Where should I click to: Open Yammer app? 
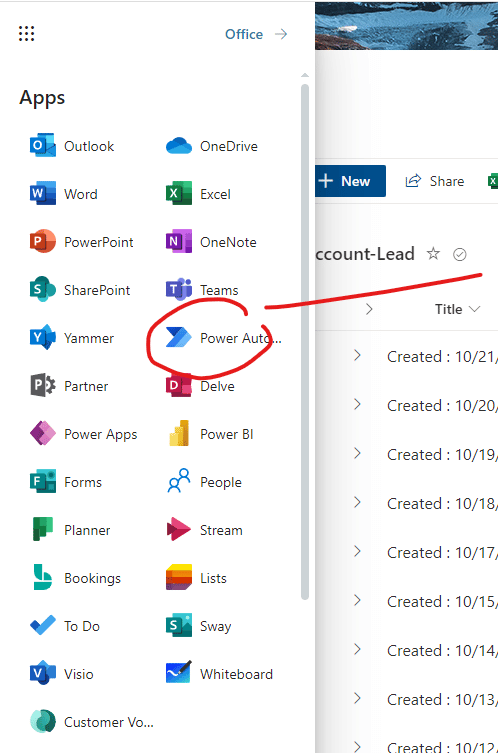coord(72,338)
